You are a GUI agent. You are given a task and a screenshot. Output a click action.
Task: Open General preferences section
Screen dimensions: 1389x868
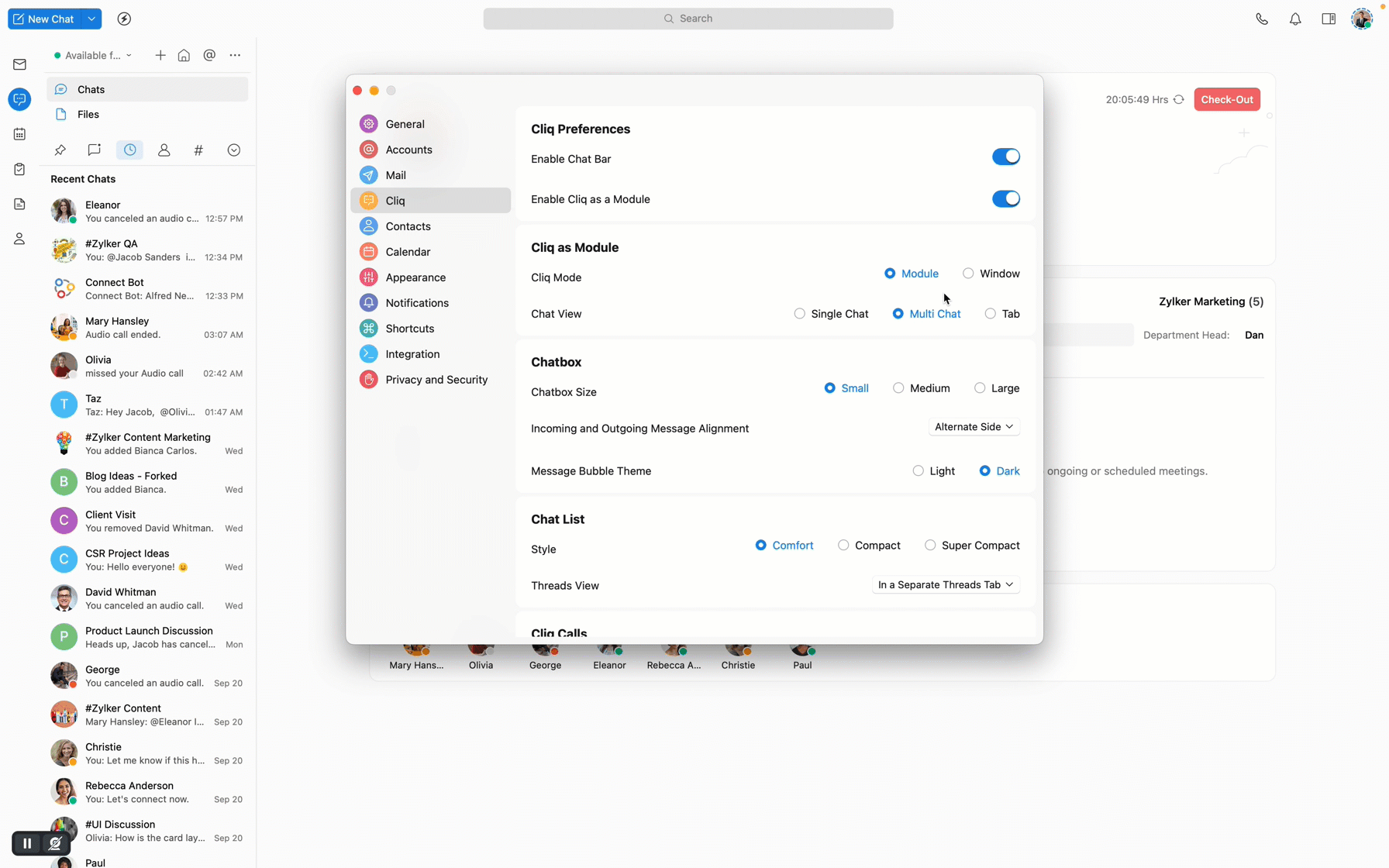pos(430,124)
